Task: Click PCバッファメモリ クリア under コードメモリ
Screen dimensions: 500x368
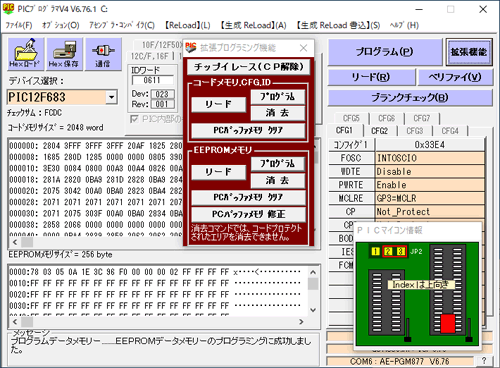Action: [248, 130]
